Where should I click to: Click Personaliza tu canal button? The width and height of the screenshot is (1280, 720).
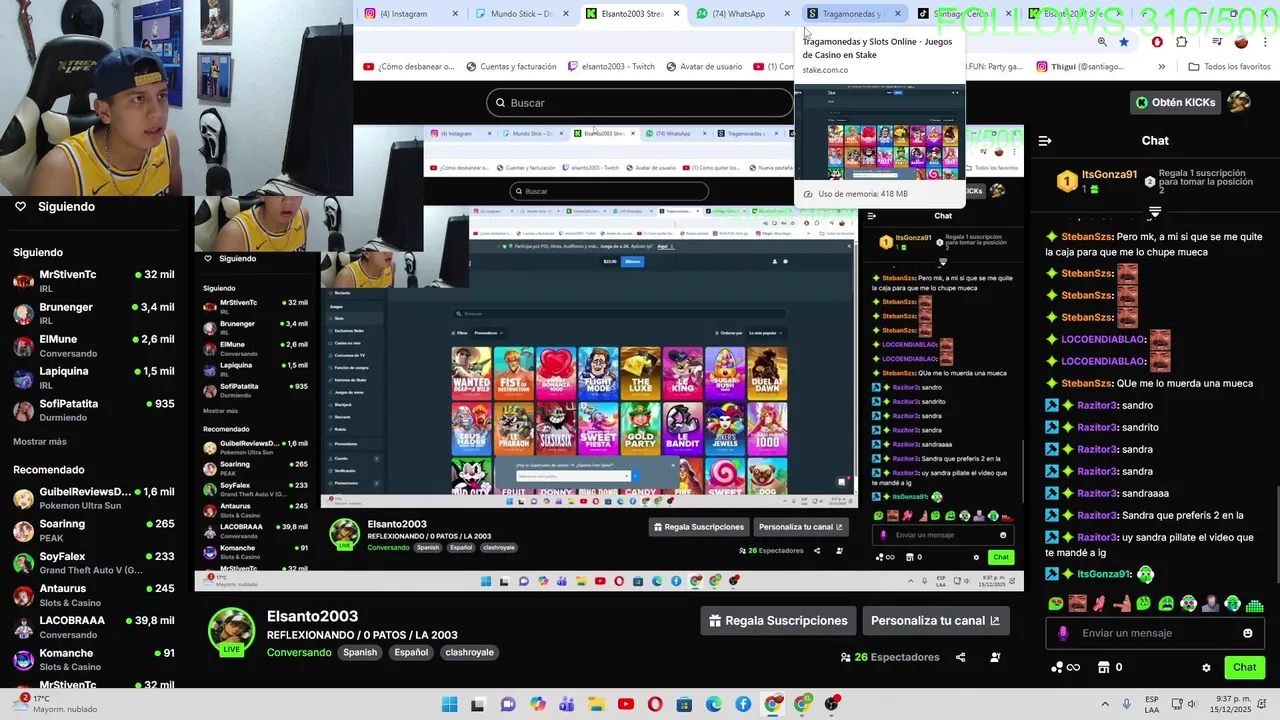[x=936, y=621]
